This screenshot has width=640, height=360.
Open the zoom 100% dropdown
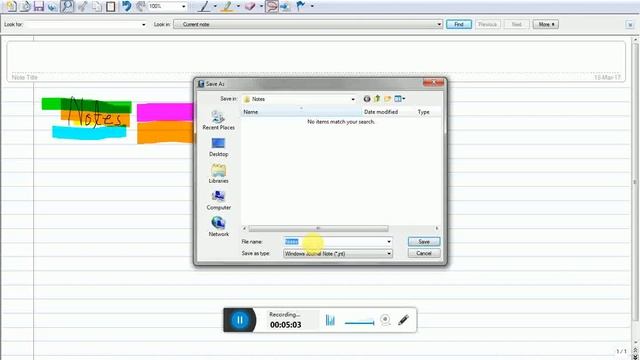point(183,7)
